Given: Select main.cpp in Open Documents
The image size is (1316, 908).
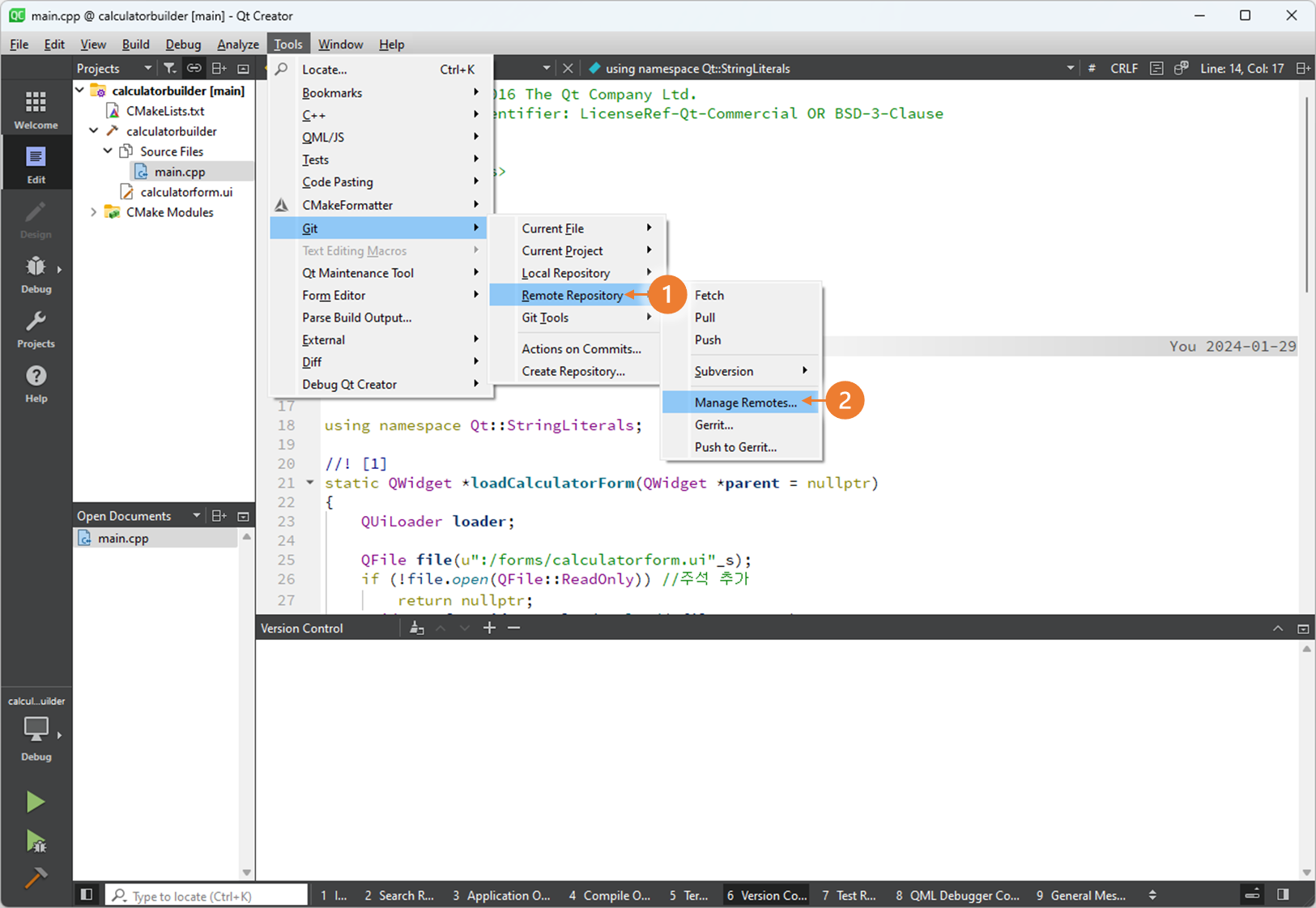Looking at the screenshot, I should point(123,538).
